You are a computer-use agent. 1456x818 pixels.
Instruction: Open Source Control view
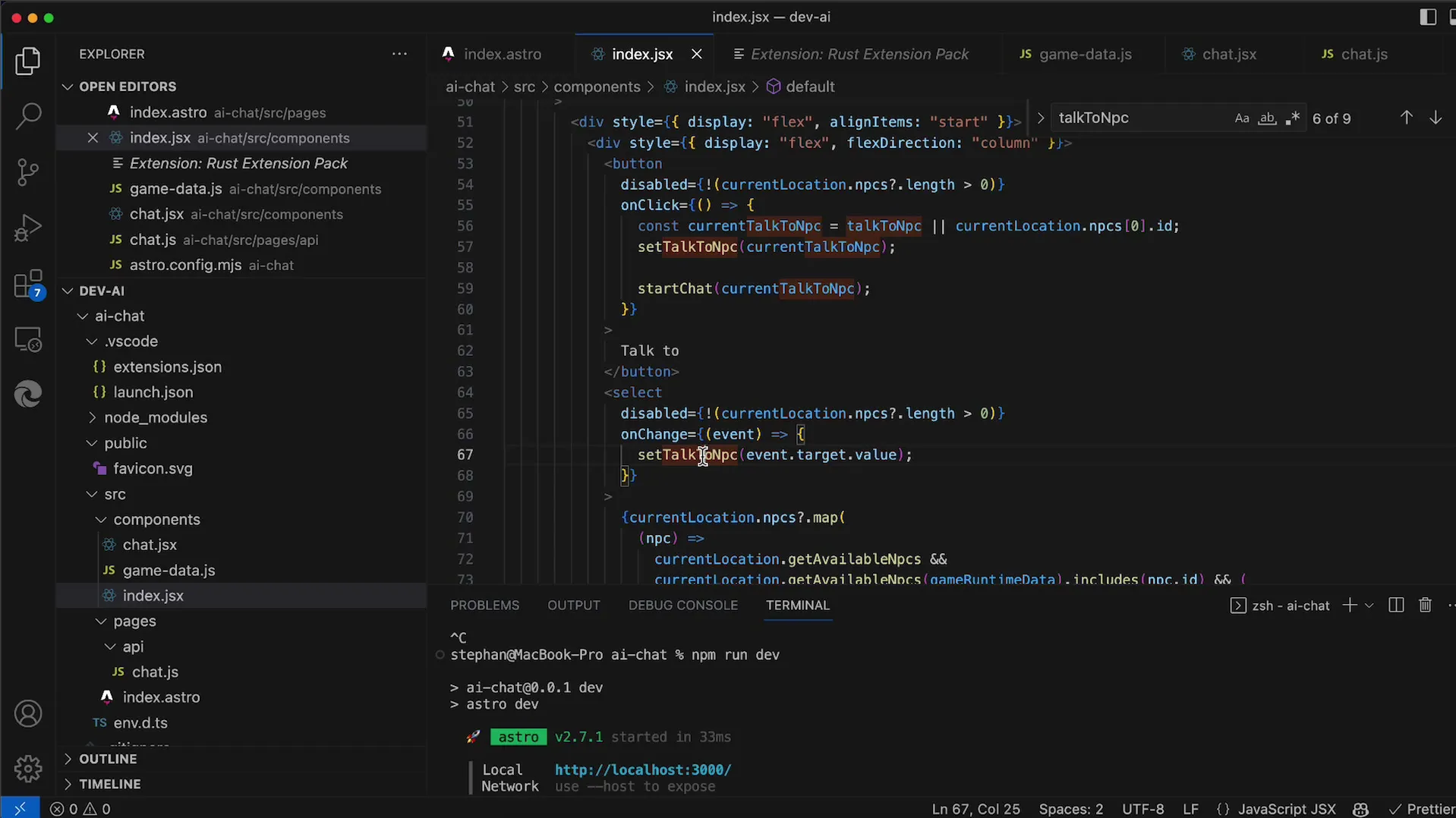(x=28, y=172)
